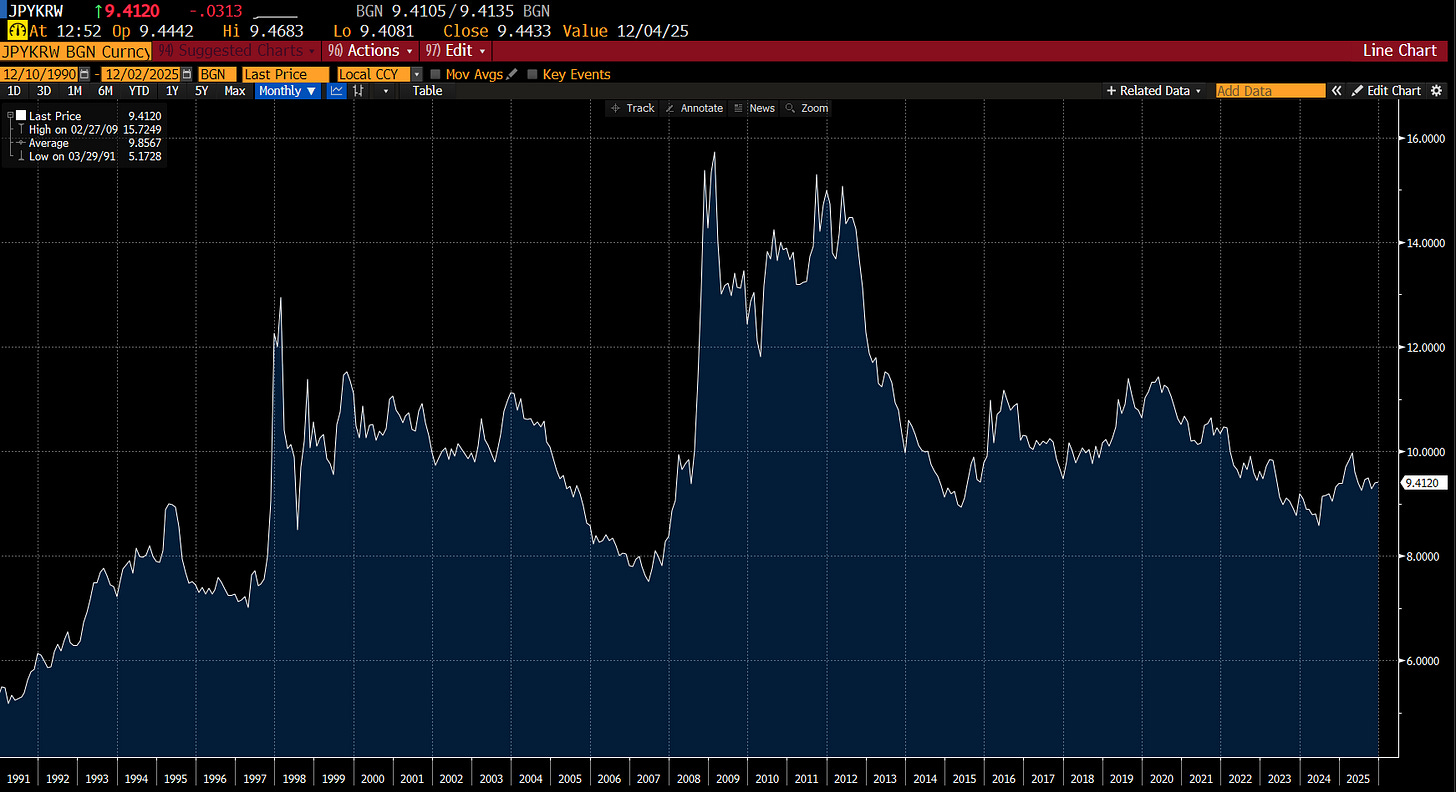Image resolution: width=1456 pixels, height=792 pixels.
Task: Select the line chart type icon
Action: (x=337, y=91)
